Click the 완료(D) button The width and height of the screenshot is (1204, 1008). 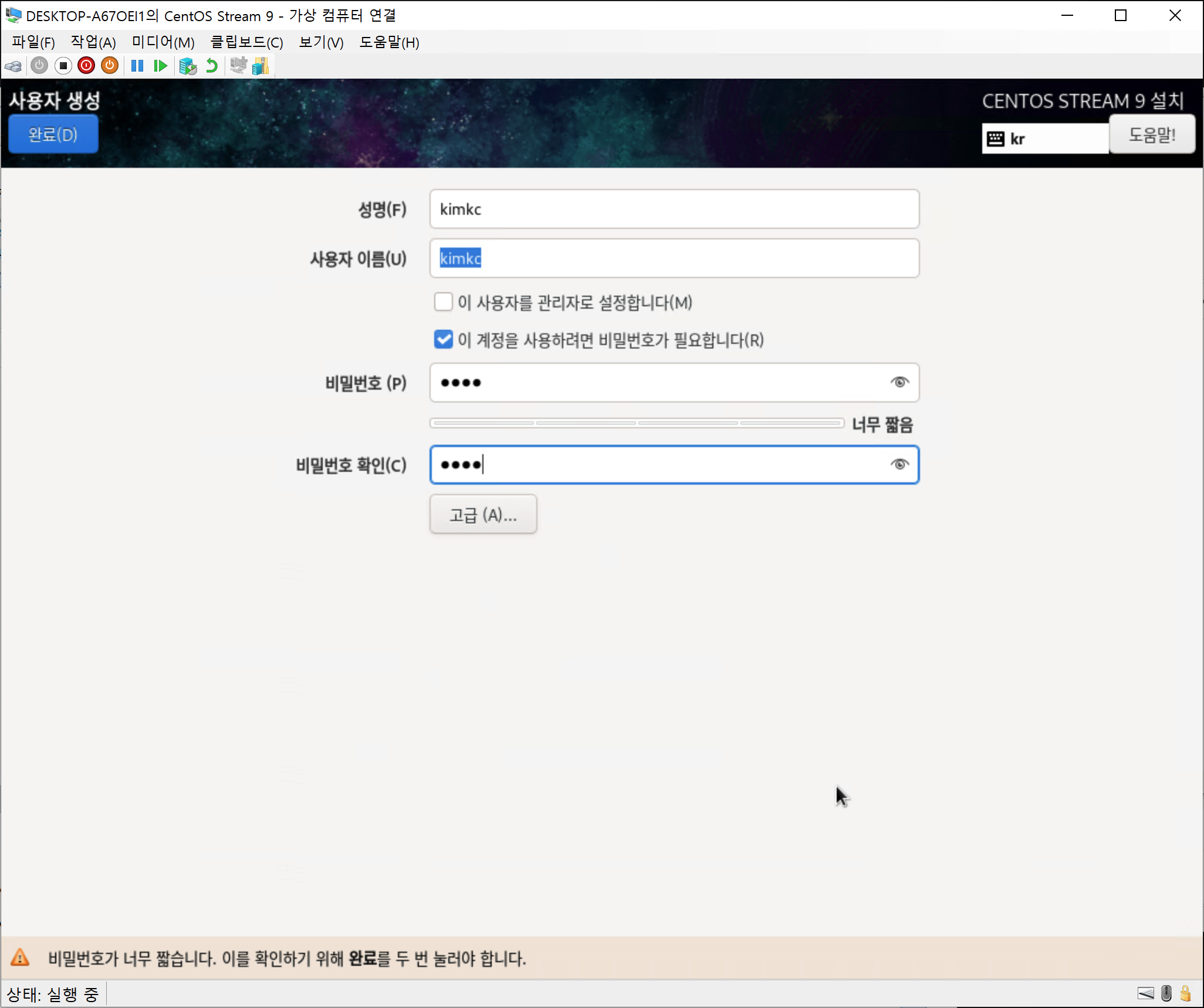click(53, 134)
